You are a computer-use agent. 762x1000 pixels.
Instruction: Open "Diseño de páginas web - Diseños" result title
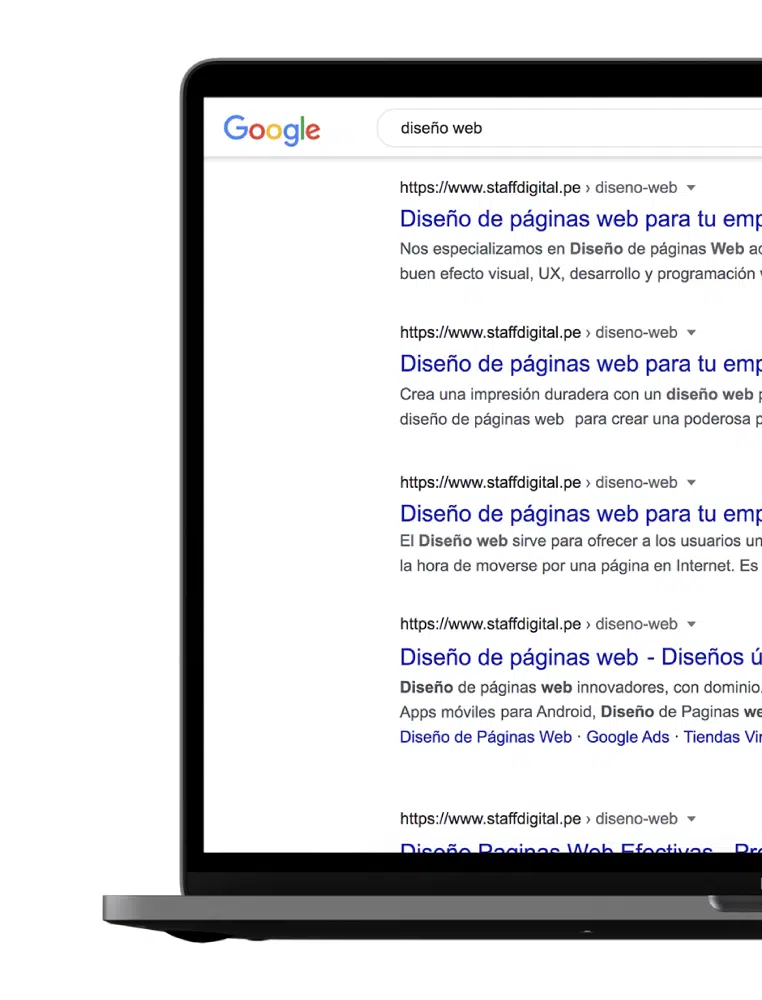(581, 657)
